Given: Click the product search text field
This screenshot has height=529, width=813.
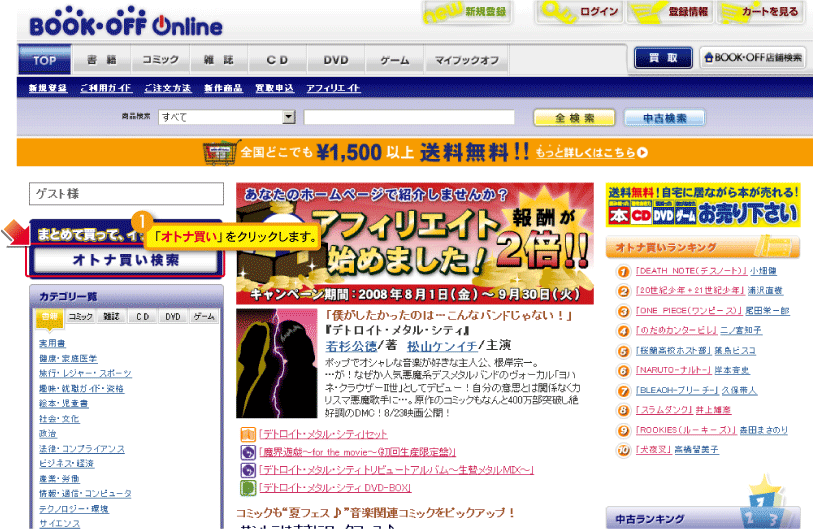Looking at the screenshot, I should (x=409, y=117).
